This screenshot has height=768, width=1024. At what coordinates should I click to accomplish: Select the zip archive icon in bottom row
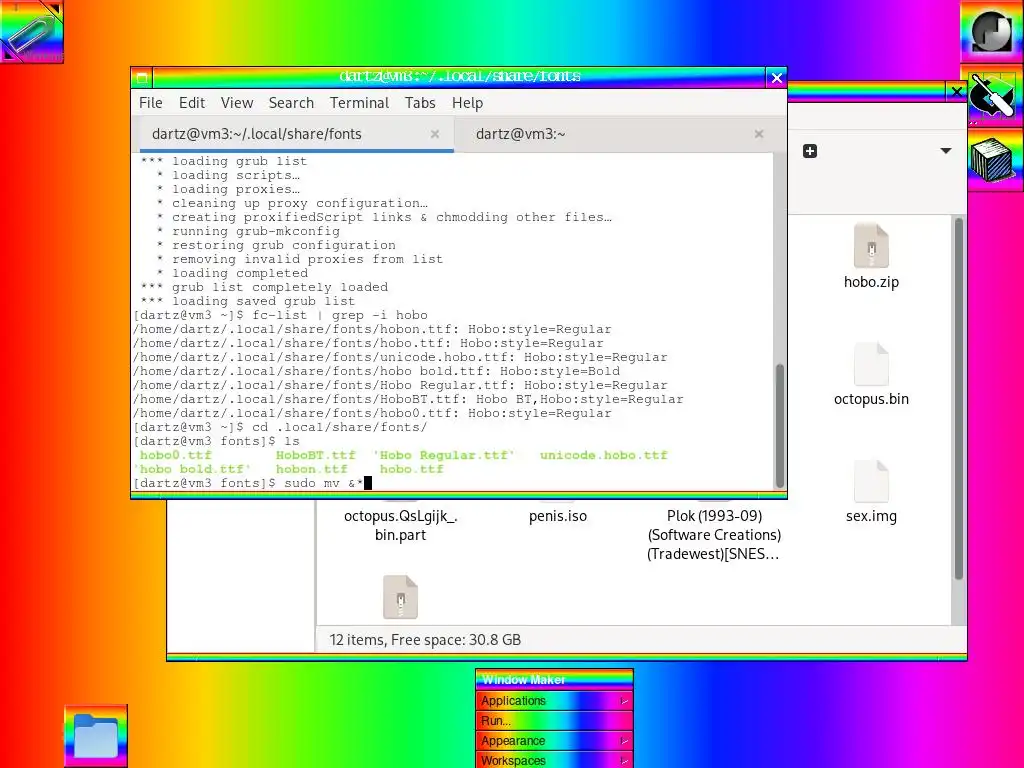[x=400, y=597]
